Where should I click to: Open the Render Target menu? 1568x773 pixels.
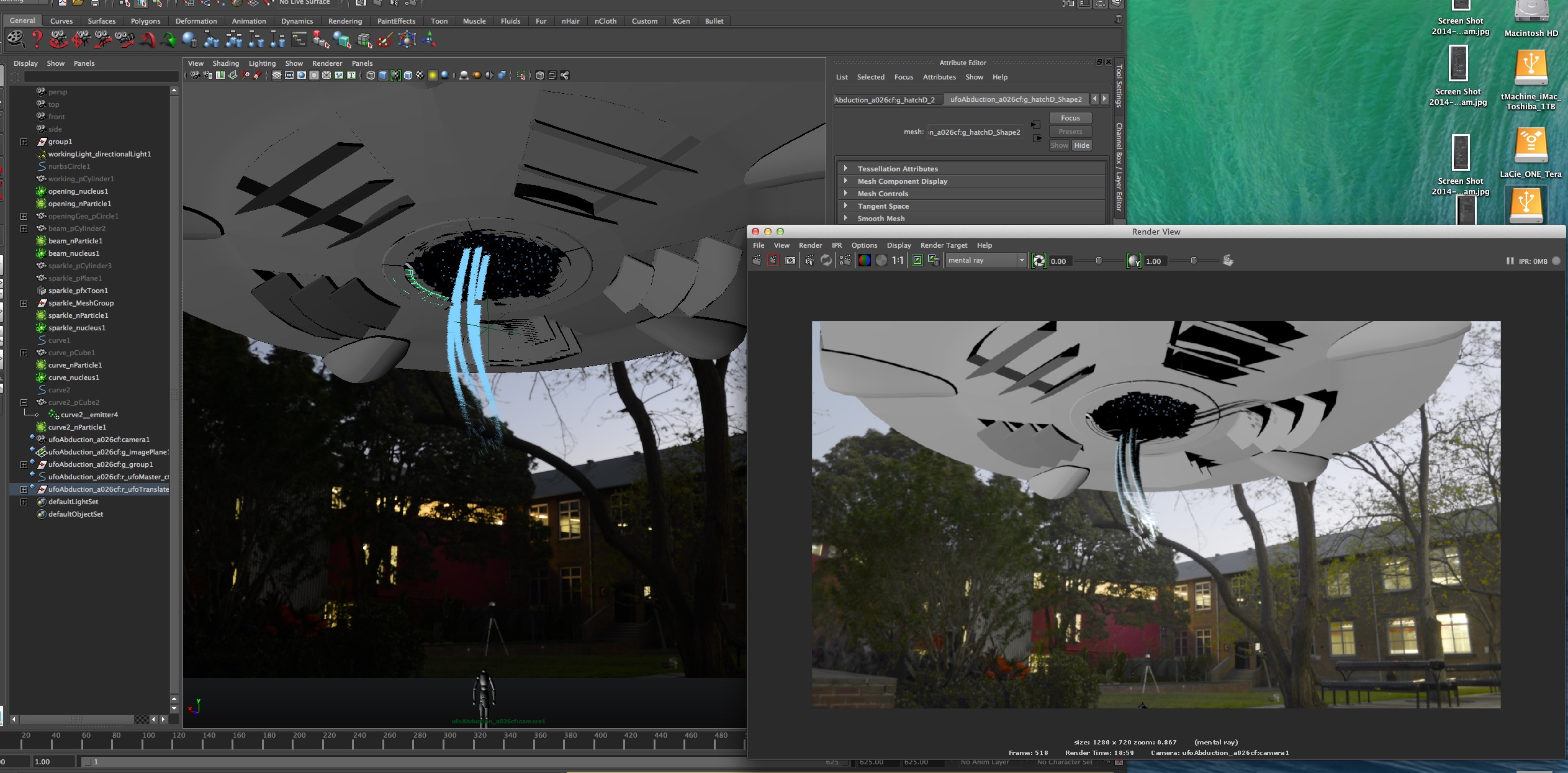coord(944,245)
